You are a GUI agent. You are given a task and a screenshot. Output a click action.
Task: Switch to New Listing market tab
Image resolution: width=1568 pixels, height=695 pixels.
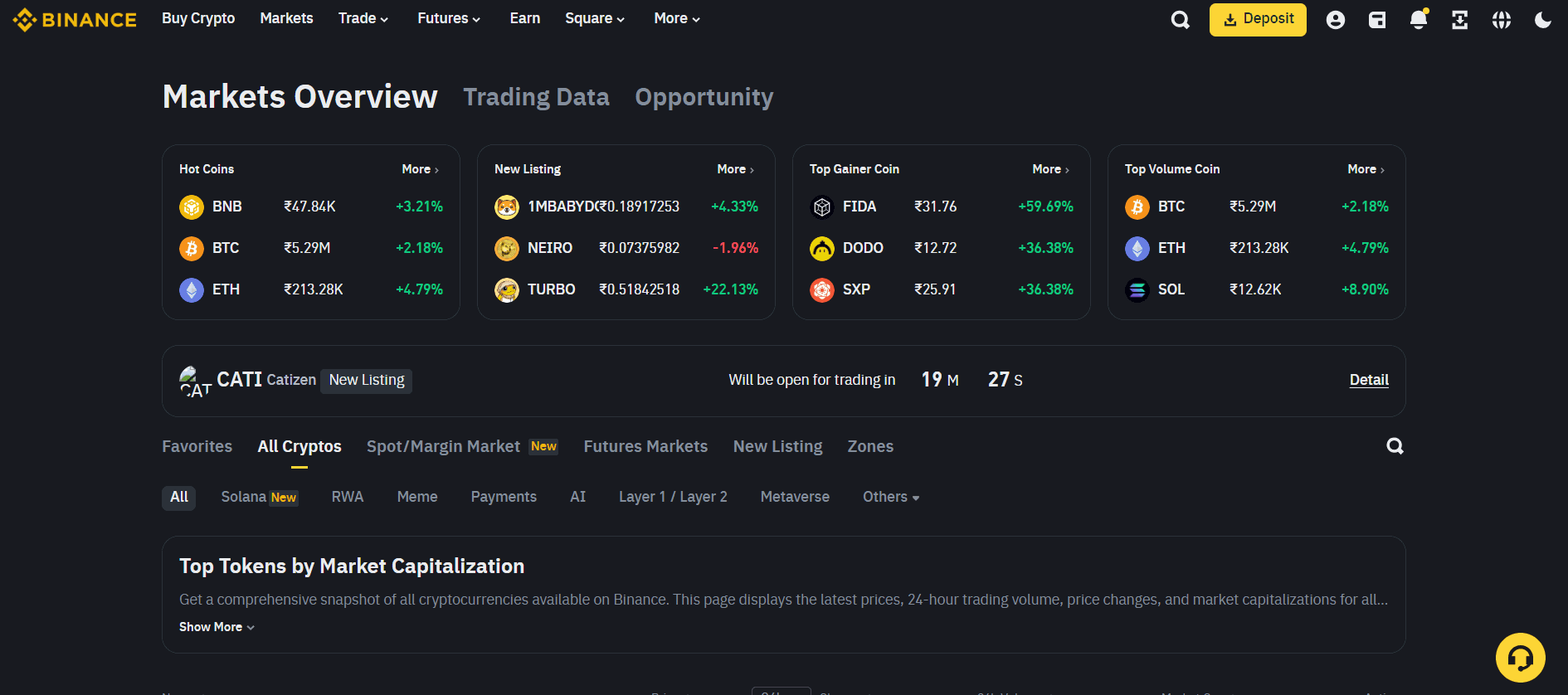pyautogui.click(x=778, y=446)
